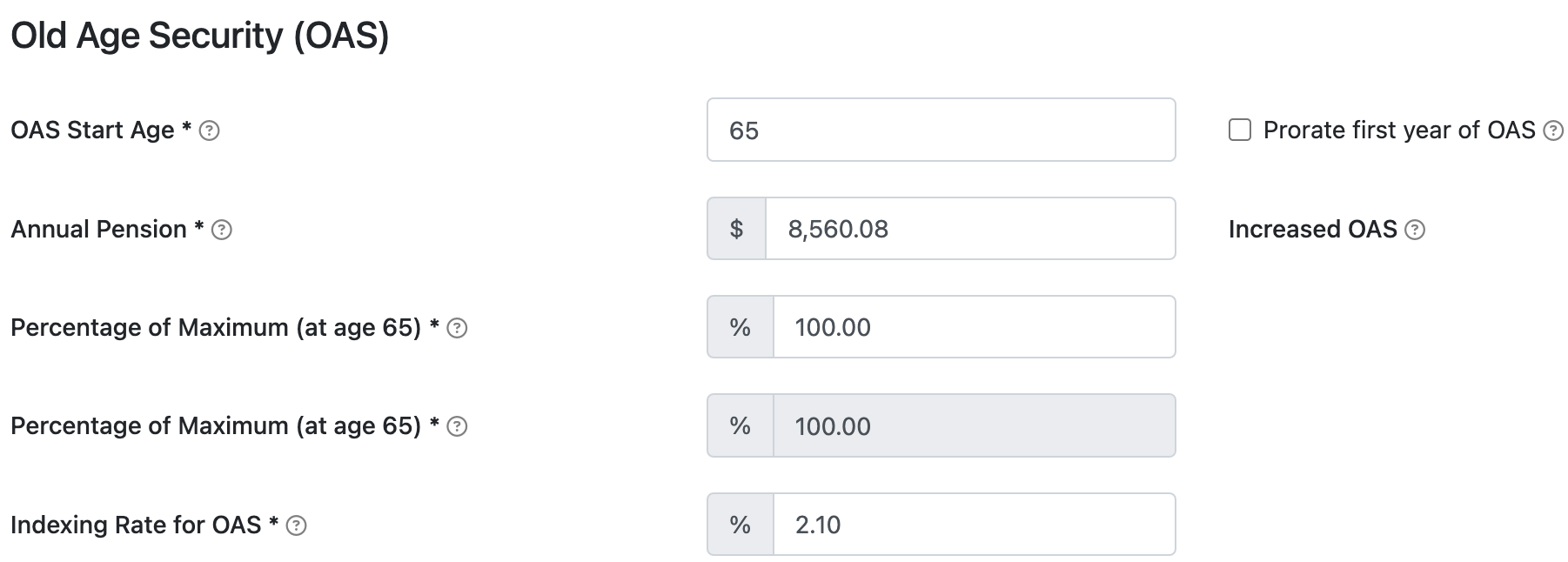Click the dollar sign prefix on Annual Pension
Screen dimensions: 1568x562
[x=736, y=229]
